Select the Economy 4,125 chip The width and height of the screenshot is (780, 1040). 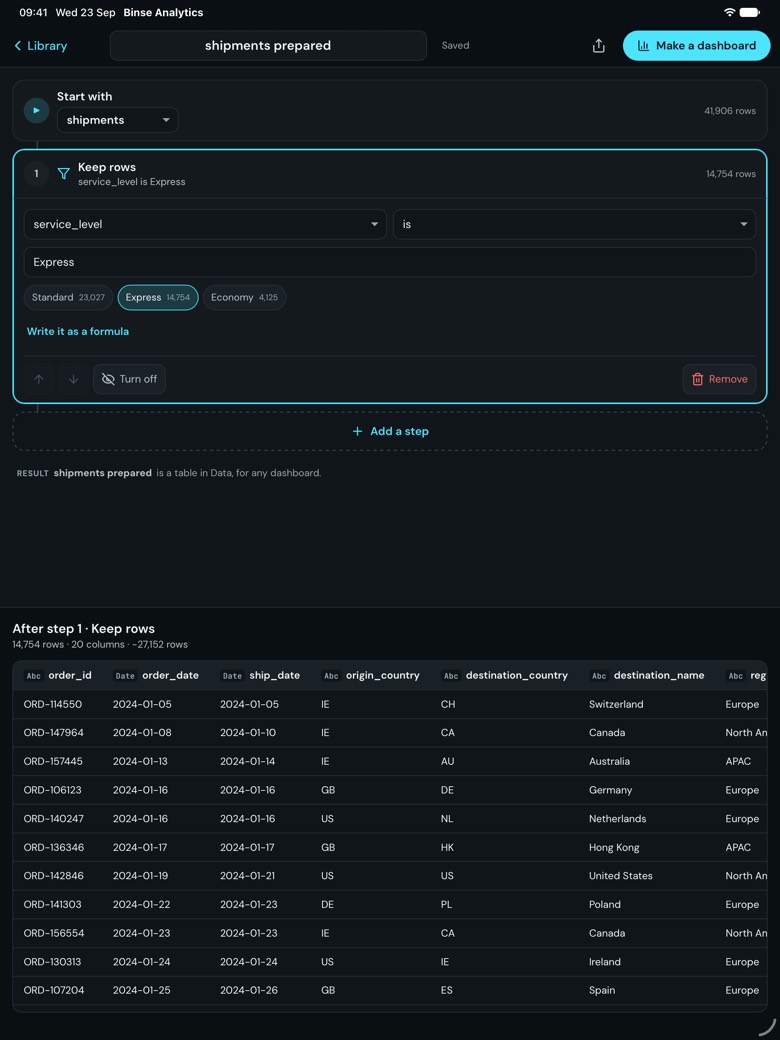tap(245, 298)
